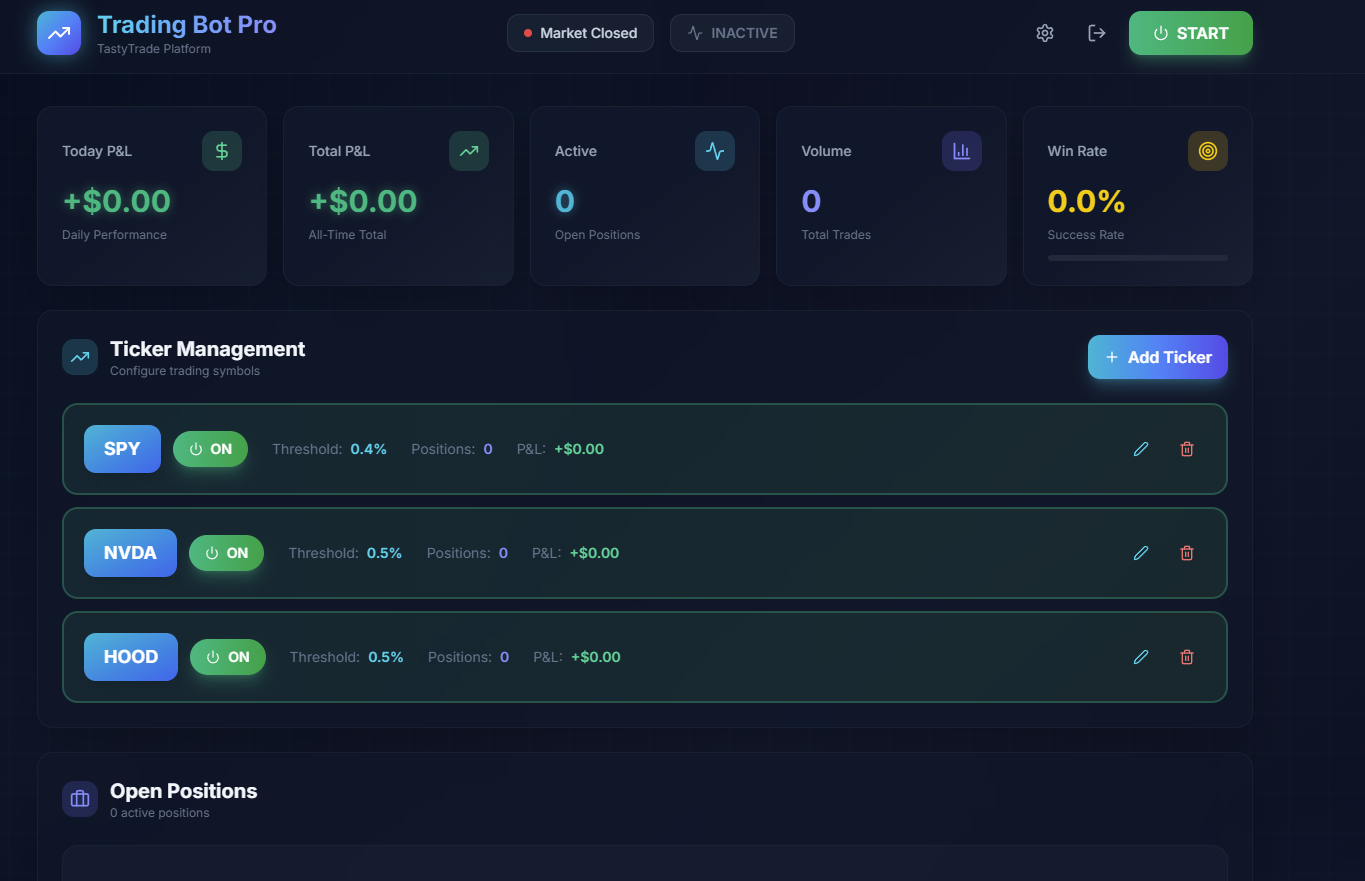
Task: Click the HOOD P&L value +$0.00
Action: [596, 657]
